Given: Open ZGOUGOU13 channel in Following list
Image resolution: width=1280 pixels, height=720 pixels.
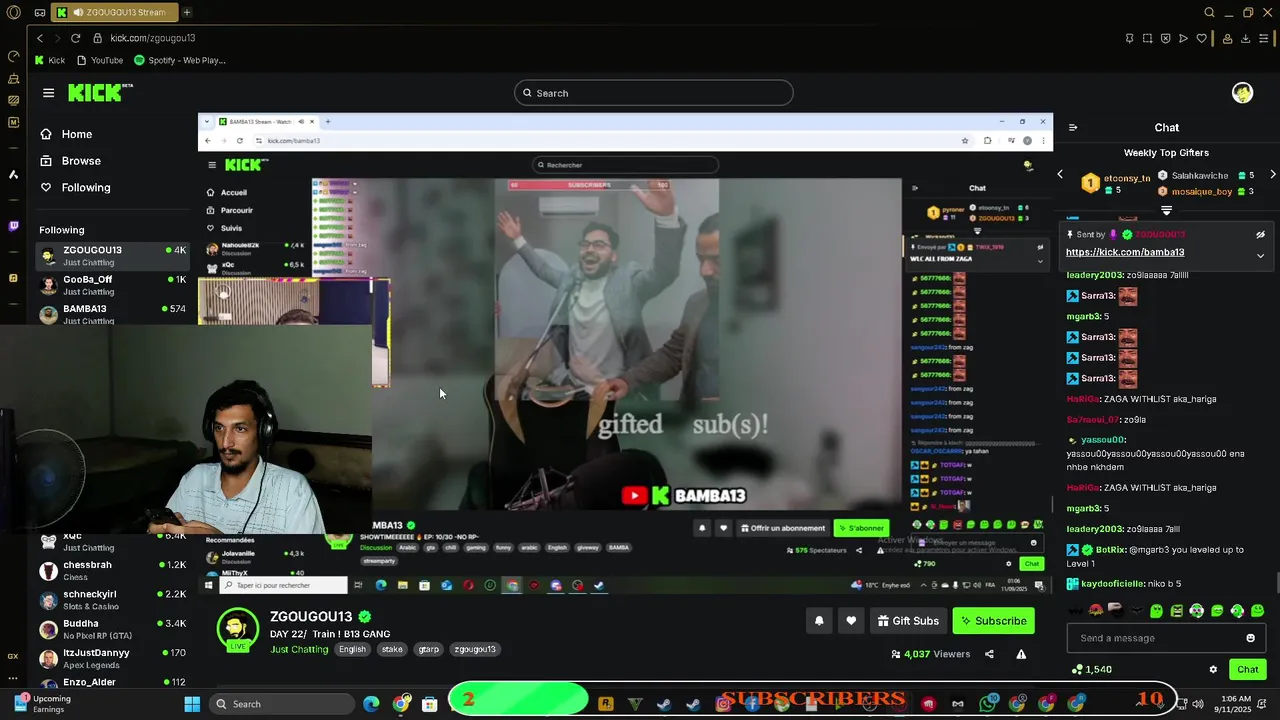Looking at the screenshot, I should pyautogui.click(x=112, y=256).
